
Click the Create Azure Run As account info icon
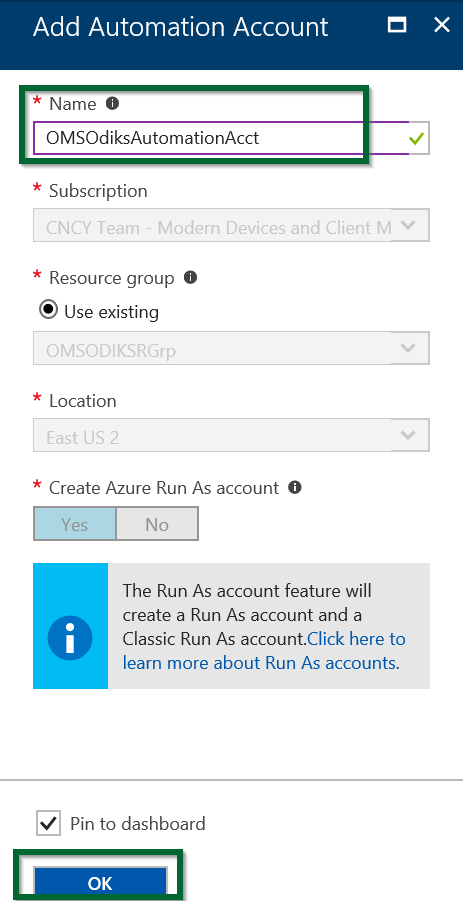pos(295,487)
